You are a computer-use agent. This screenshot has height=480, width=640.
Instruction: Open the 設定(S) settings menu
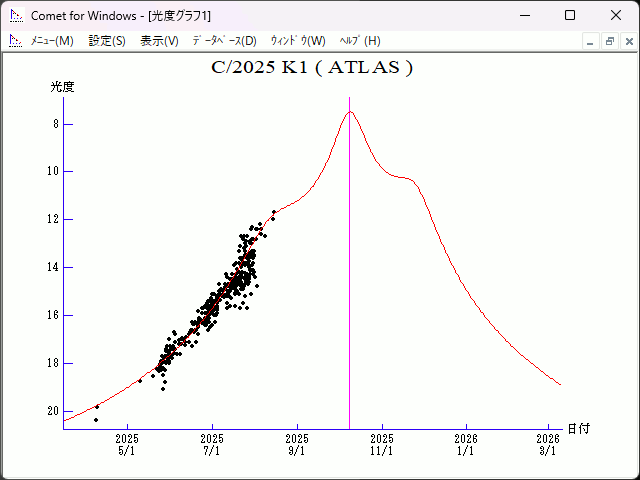click(107, 41)
